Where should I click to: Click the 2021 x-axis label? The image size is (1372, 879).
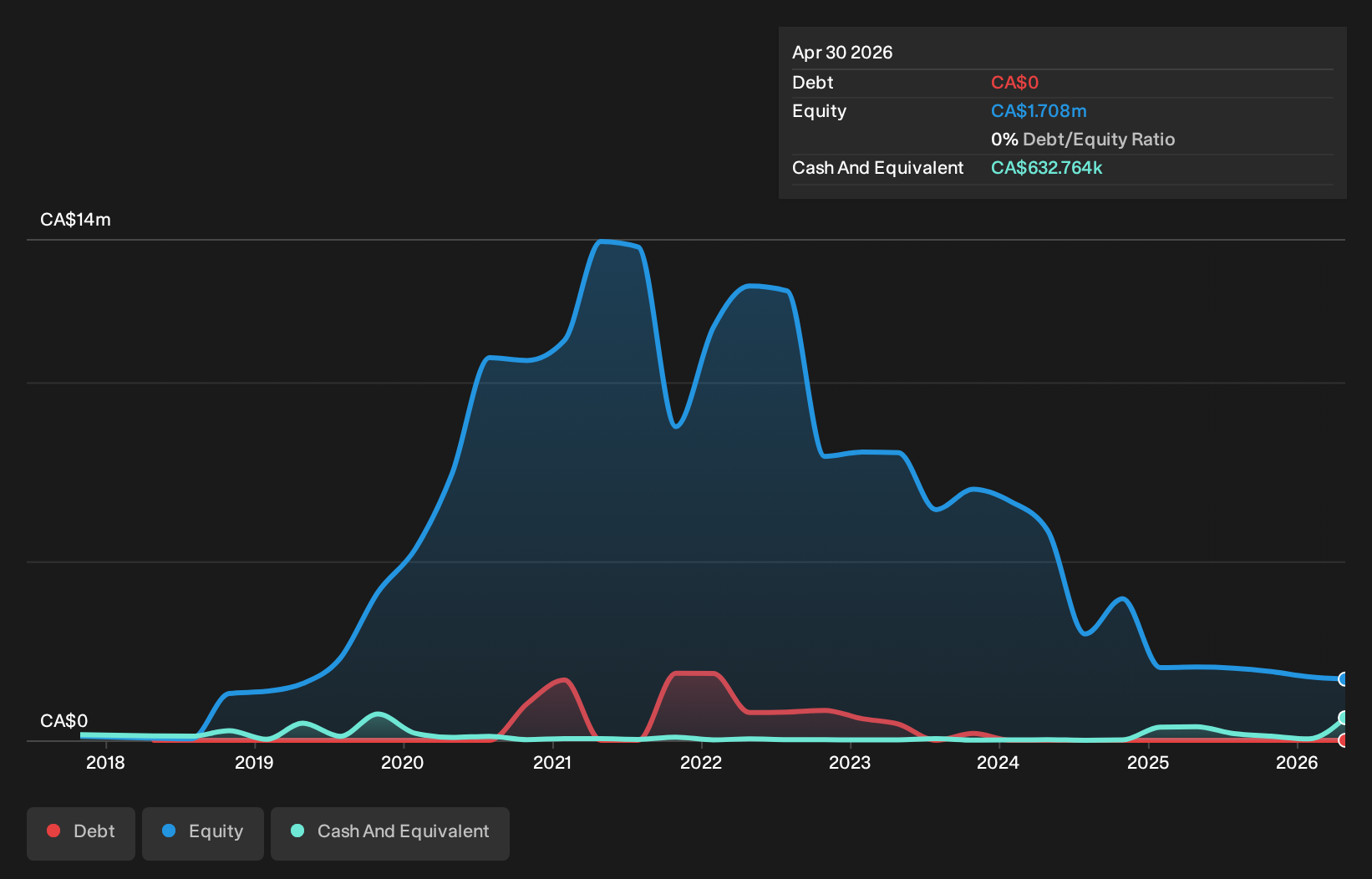[552, 763]
